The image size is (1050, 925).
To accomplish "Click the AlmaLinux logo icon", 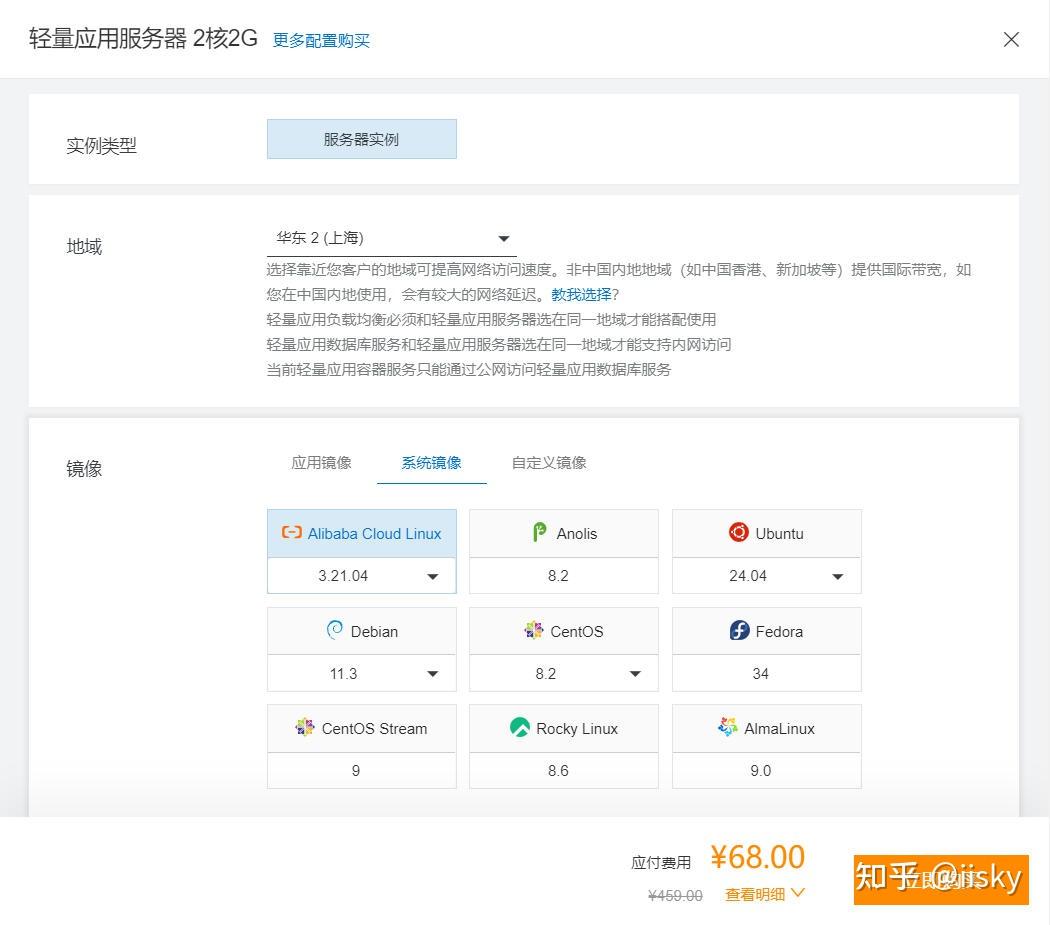I will pos(727,727).
